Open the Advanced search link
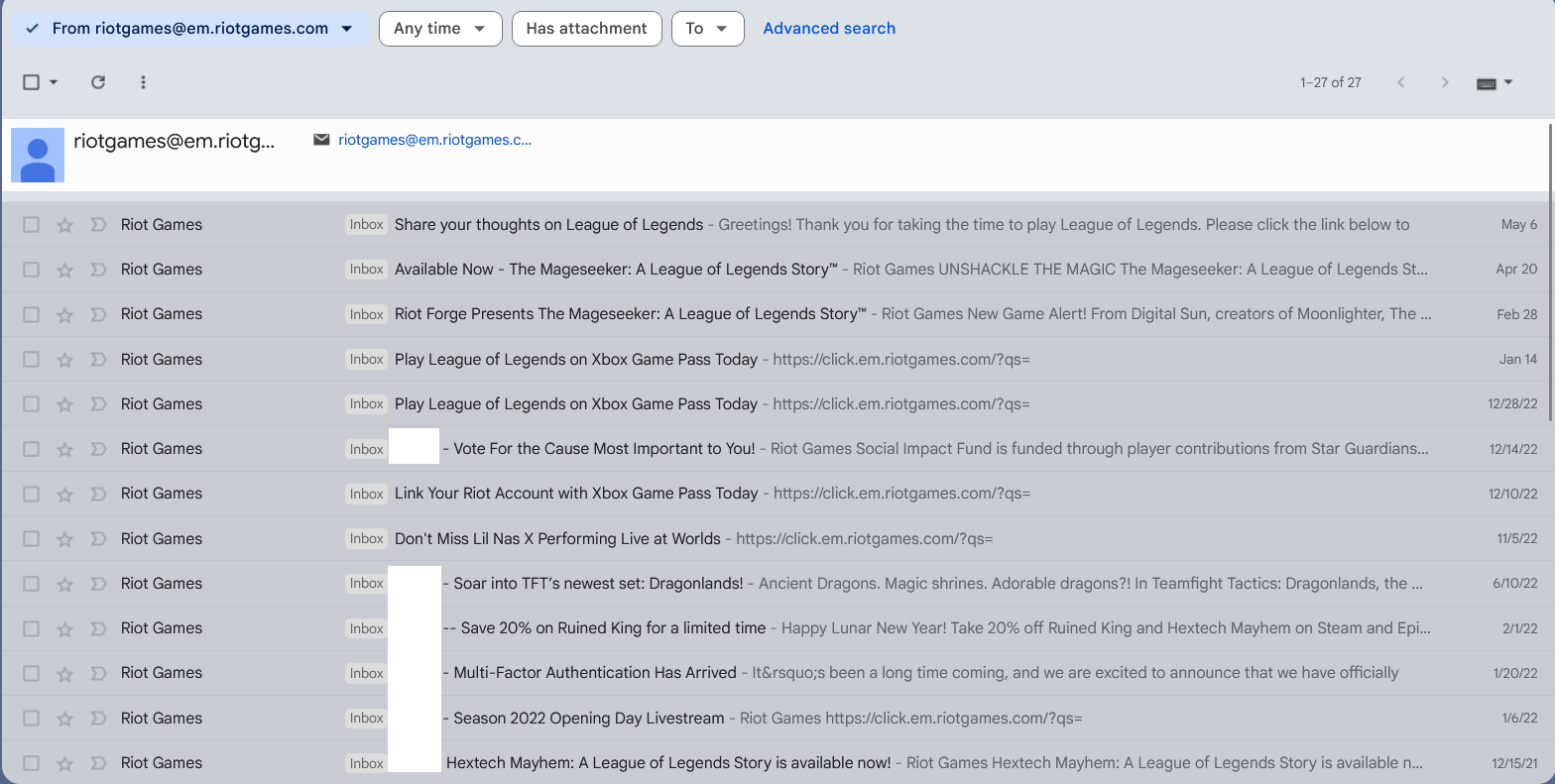 (829, 29)
